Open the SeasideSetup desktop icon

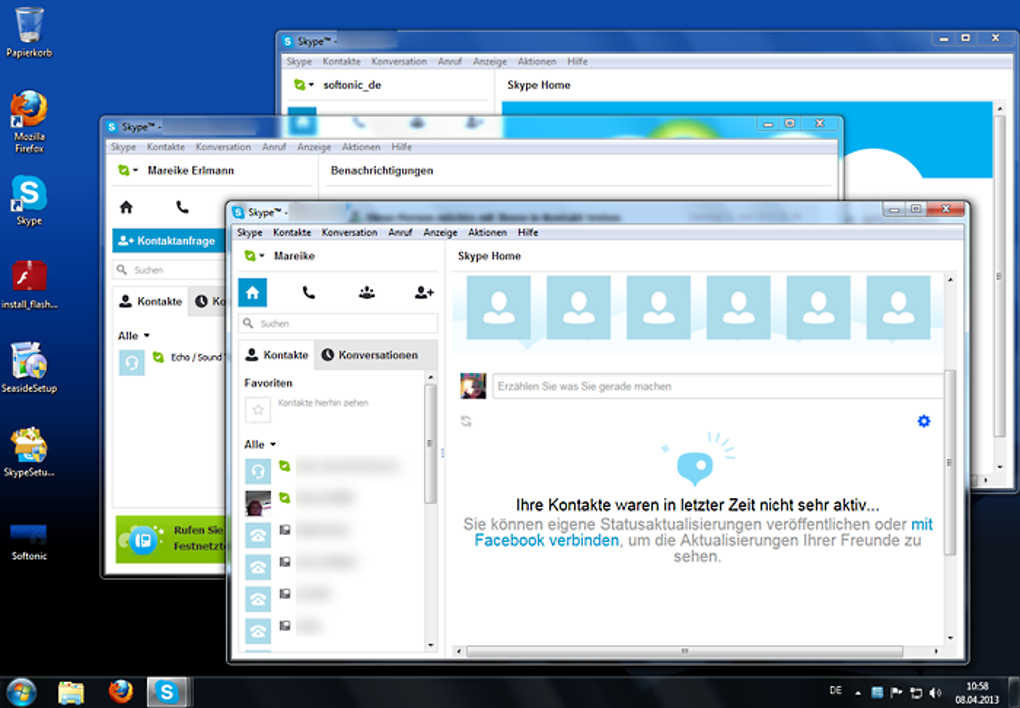29,366
